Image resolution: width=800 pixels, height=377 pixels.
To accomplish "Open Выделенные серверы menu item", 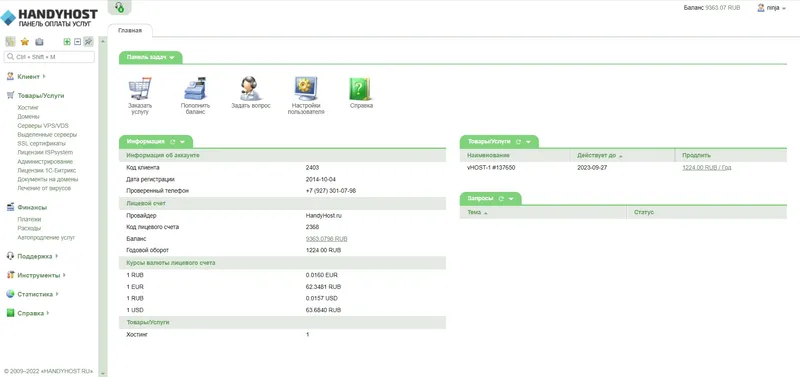I will coord(47,135).
